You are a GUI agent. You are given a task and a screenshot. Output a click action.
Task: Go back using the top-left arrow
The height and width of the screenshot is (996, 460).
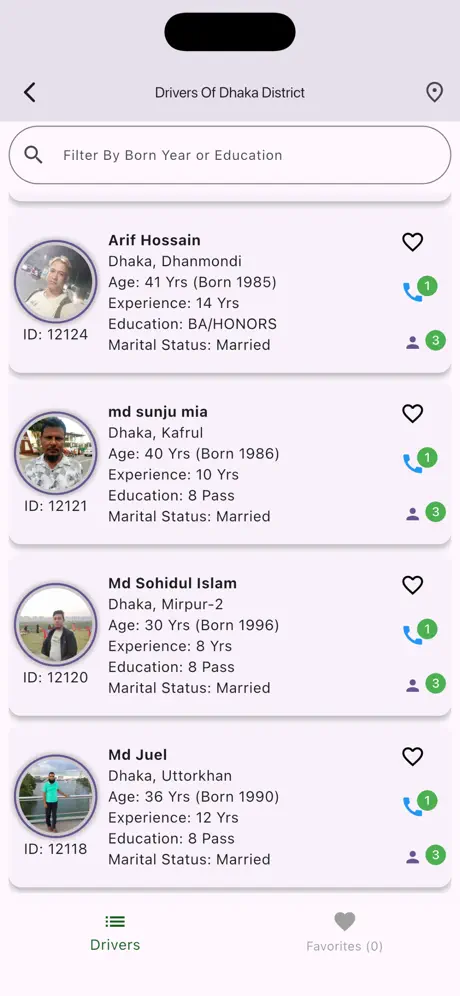pyautogui.click(x=29, y=93)
